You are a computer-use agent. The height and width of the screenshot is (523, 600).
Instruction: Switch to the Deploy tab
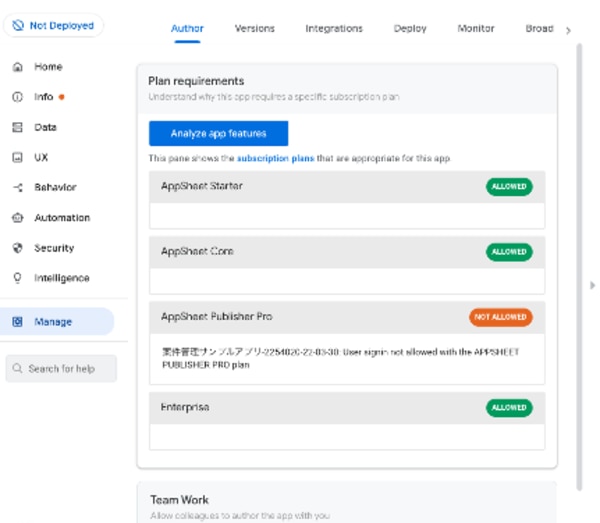tap(410, 29)
